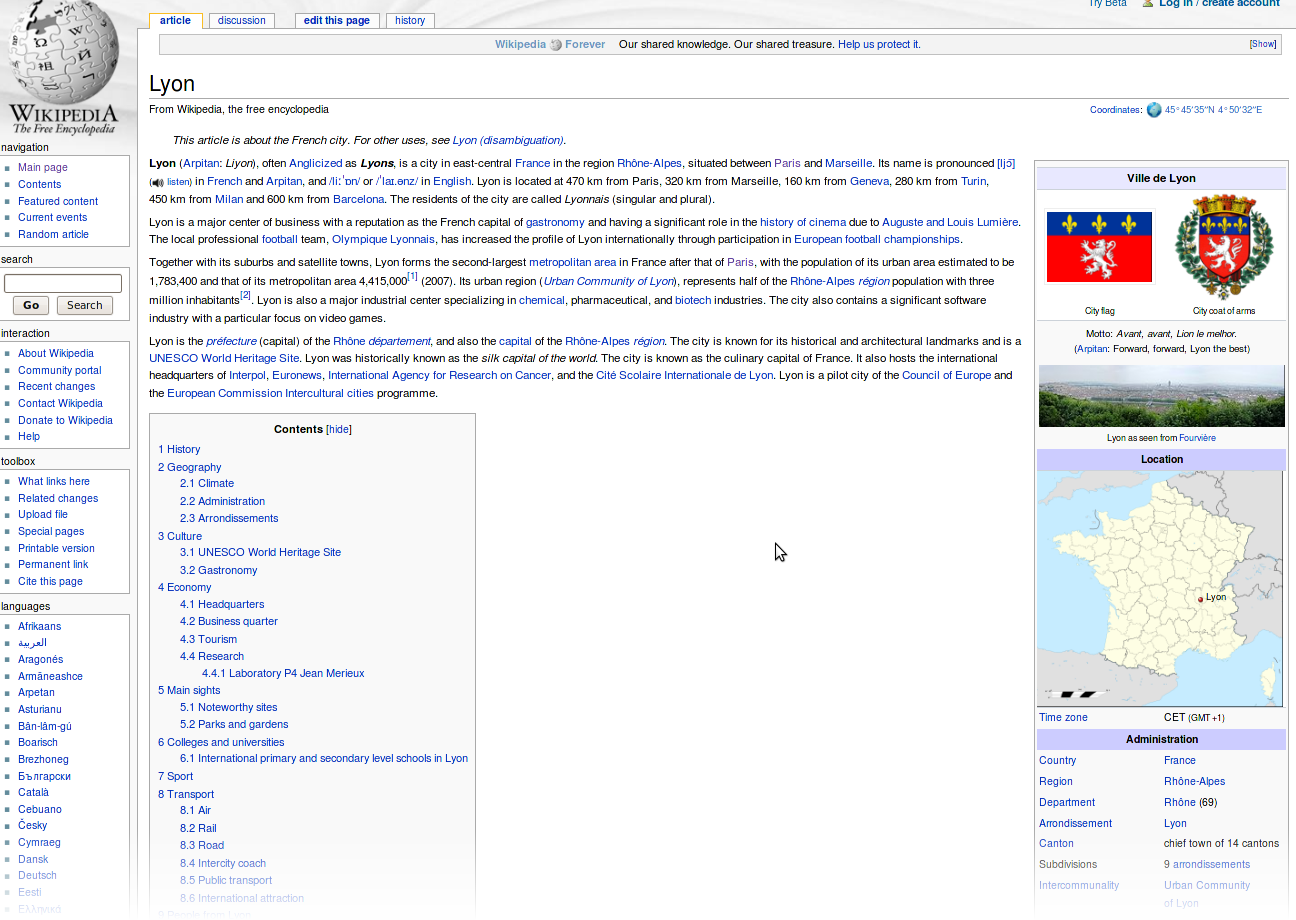Open the Department infobox label link

coord(1067,802)
